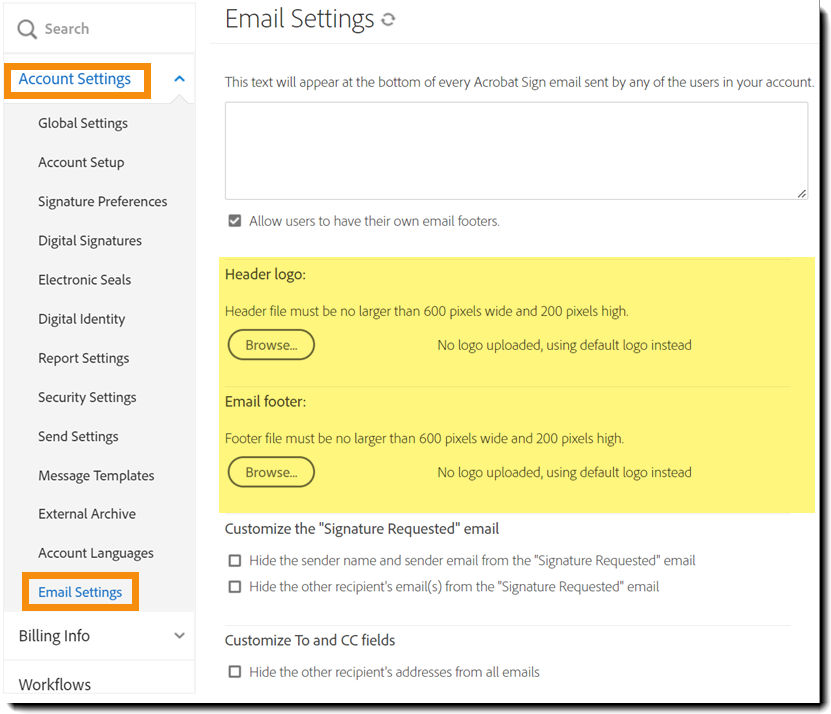Screen dimensions: 831x714
Task: Toggle Allow users to have own email footers
Action: point(235,221)
